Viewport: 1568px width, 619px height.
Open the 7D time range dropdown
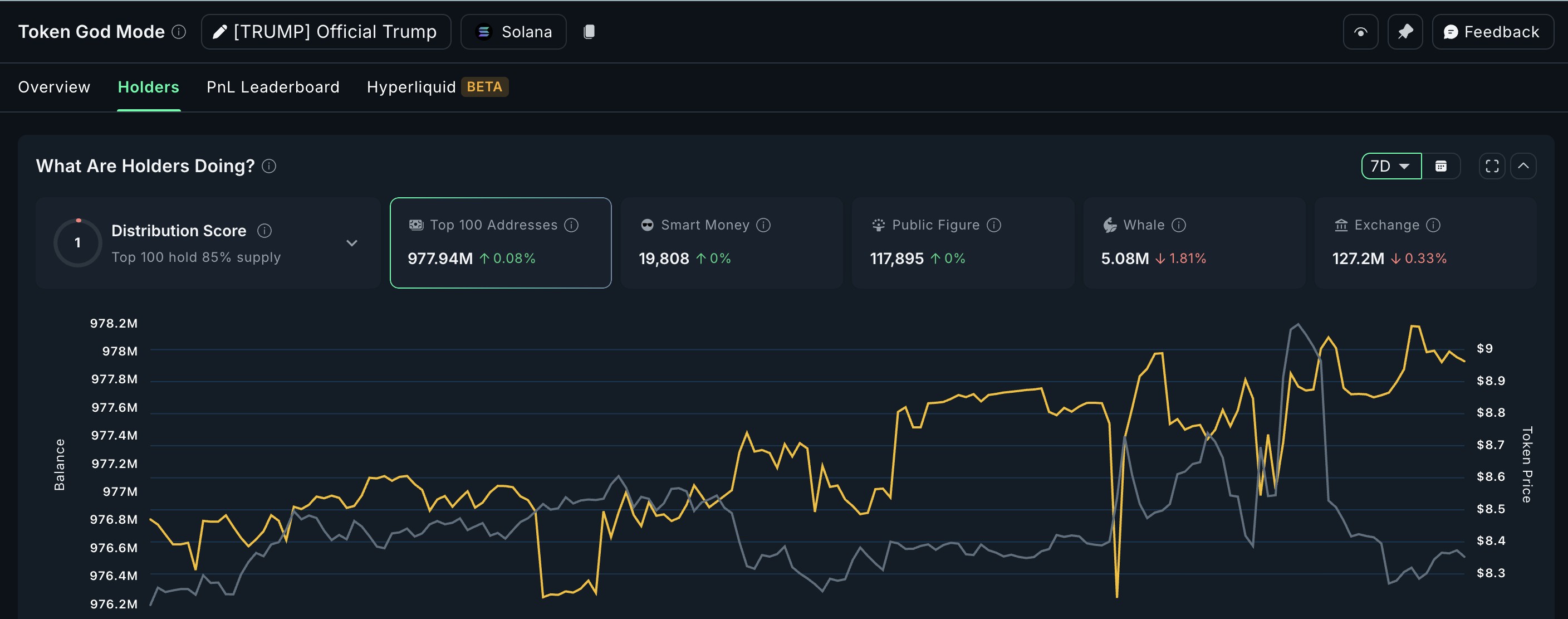click(1391, 167)
